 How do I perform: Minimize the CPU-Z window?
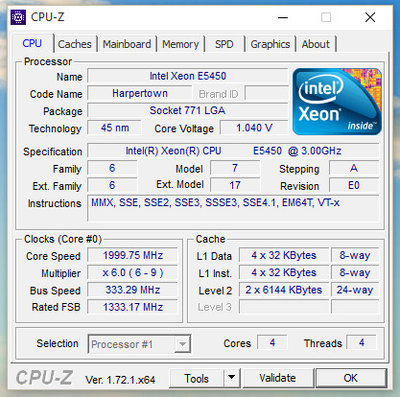click(x=283, y=17)
